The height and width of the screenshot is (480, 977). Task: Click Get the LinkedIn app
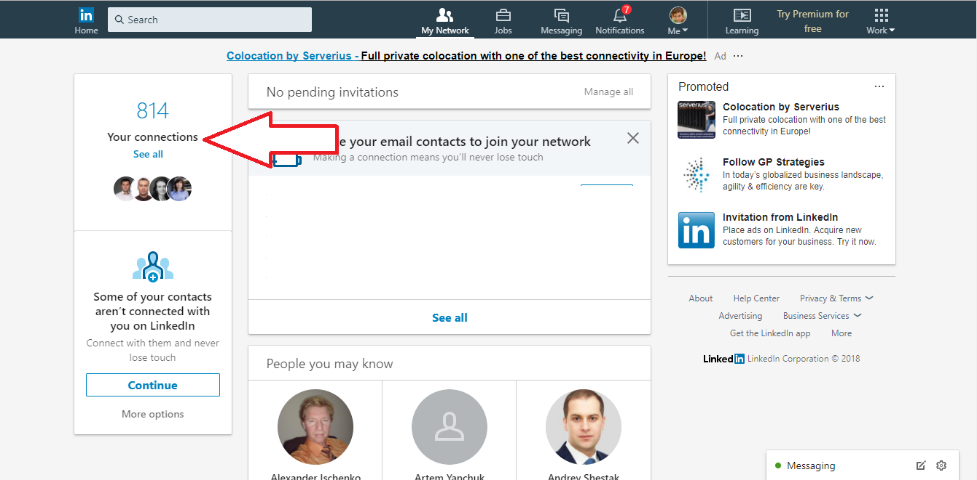770,333
